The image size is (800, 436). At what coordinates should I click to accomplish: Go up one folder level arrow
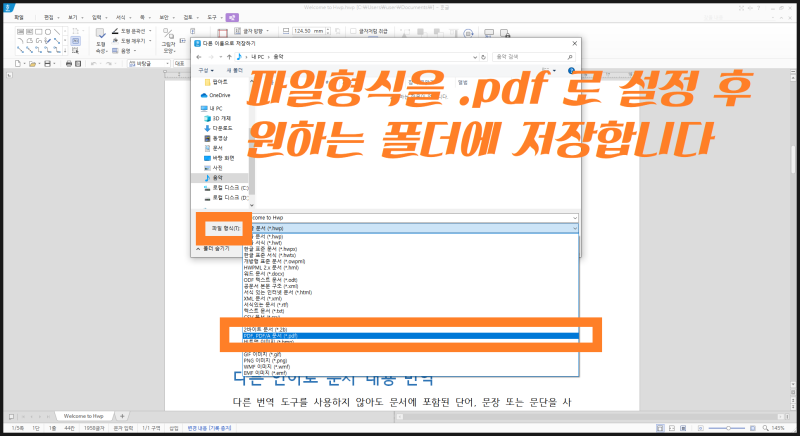coord(229,57)
